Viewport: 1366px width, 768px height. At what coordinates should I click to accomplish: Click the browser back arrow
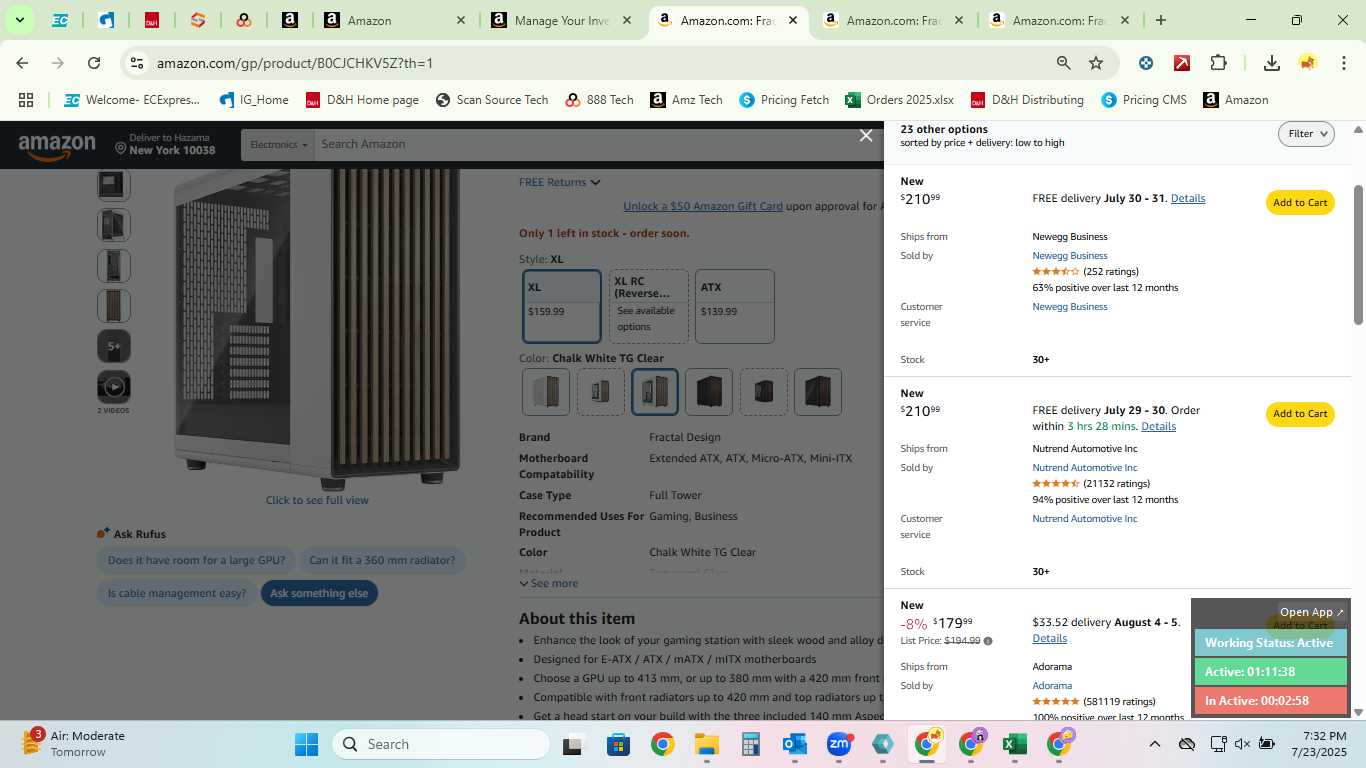click(22, 63)
